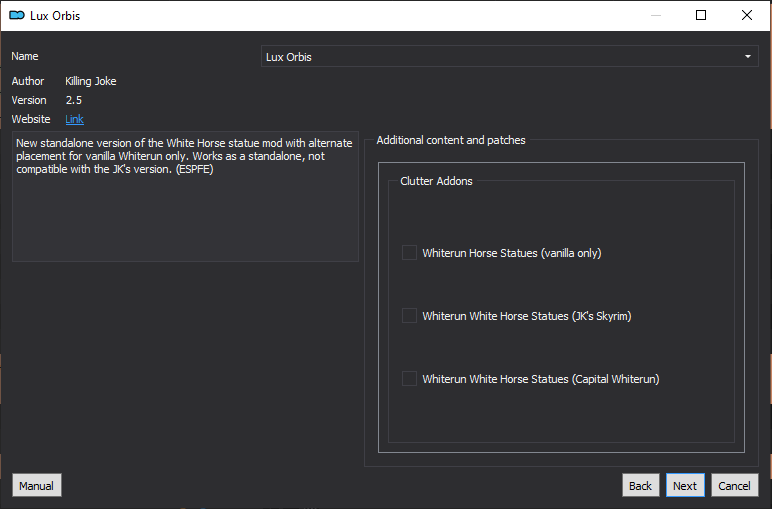Click the Killing Joke author name
Viewport: 772px width, 509px height.
point(91,81)
